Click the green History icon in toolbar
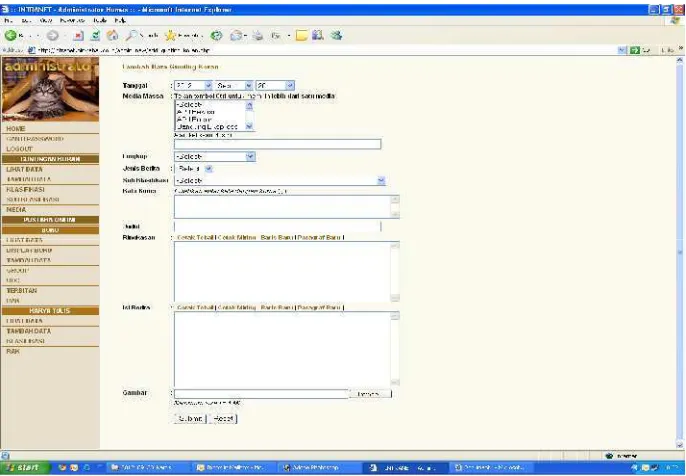 tap(216, 36)
